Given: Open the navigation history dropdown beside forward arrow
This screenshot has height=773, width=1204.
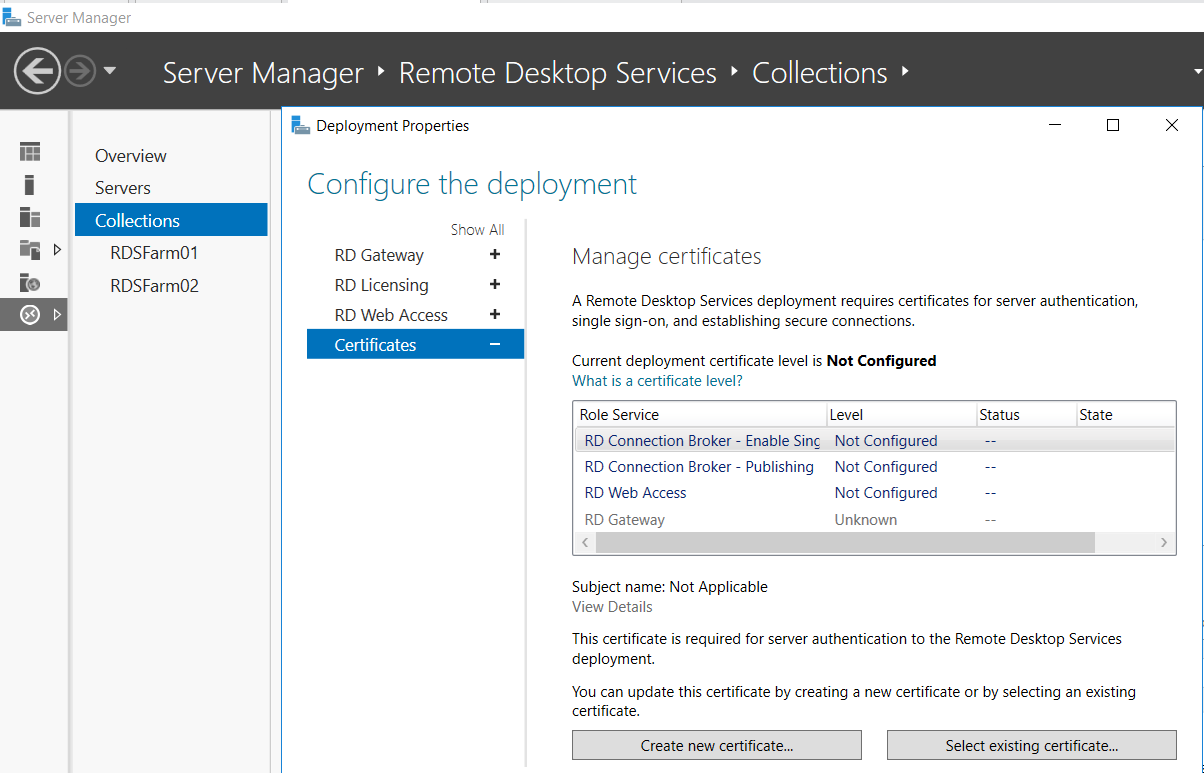Looking at the screenshot, I should pyautogui.click(x=110, y=72).
